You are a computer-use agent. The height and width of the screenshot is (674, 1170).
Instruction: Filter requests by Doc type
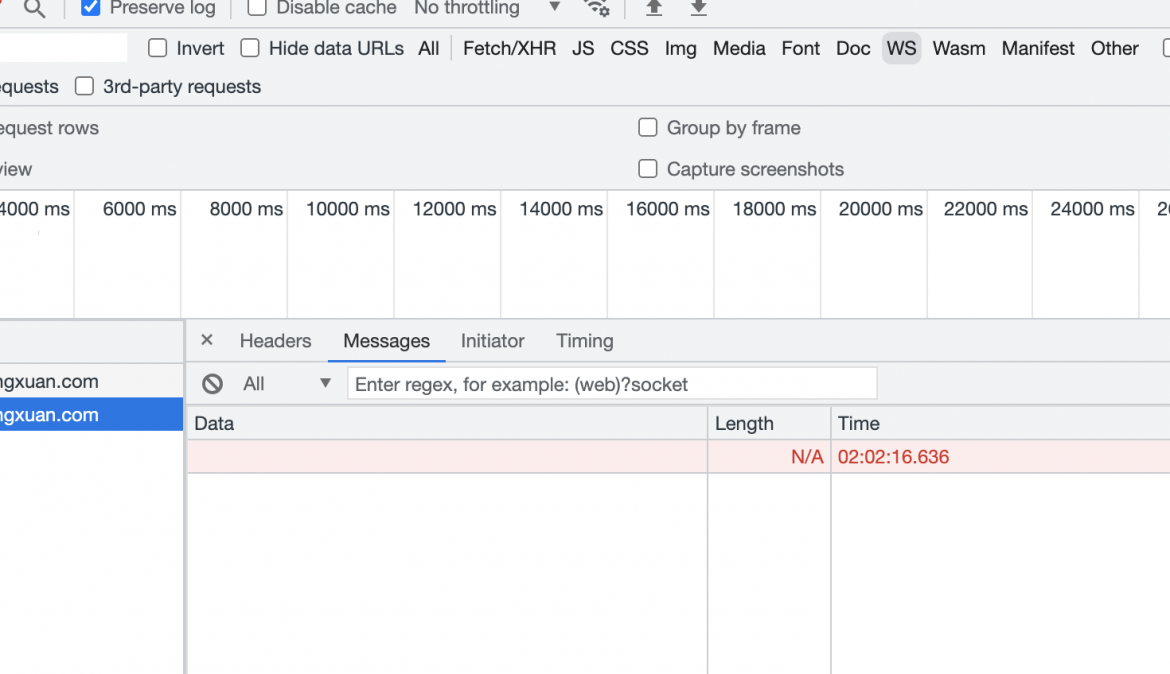pos(853,49)
